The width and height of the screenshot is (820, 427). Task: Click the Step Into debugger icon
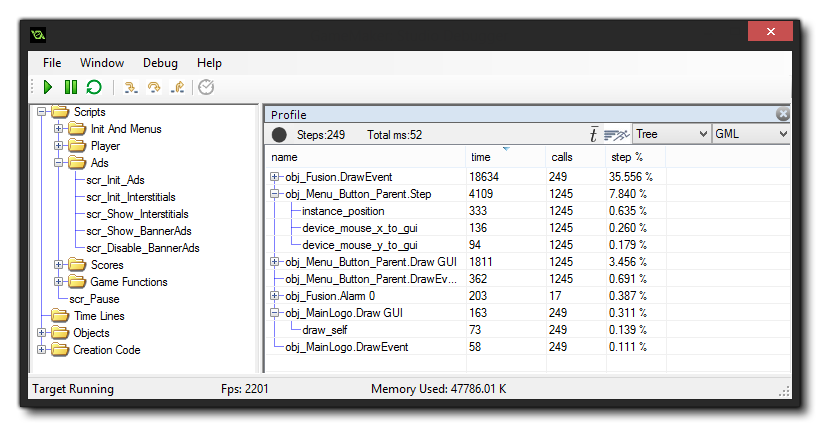click(130, 88)
